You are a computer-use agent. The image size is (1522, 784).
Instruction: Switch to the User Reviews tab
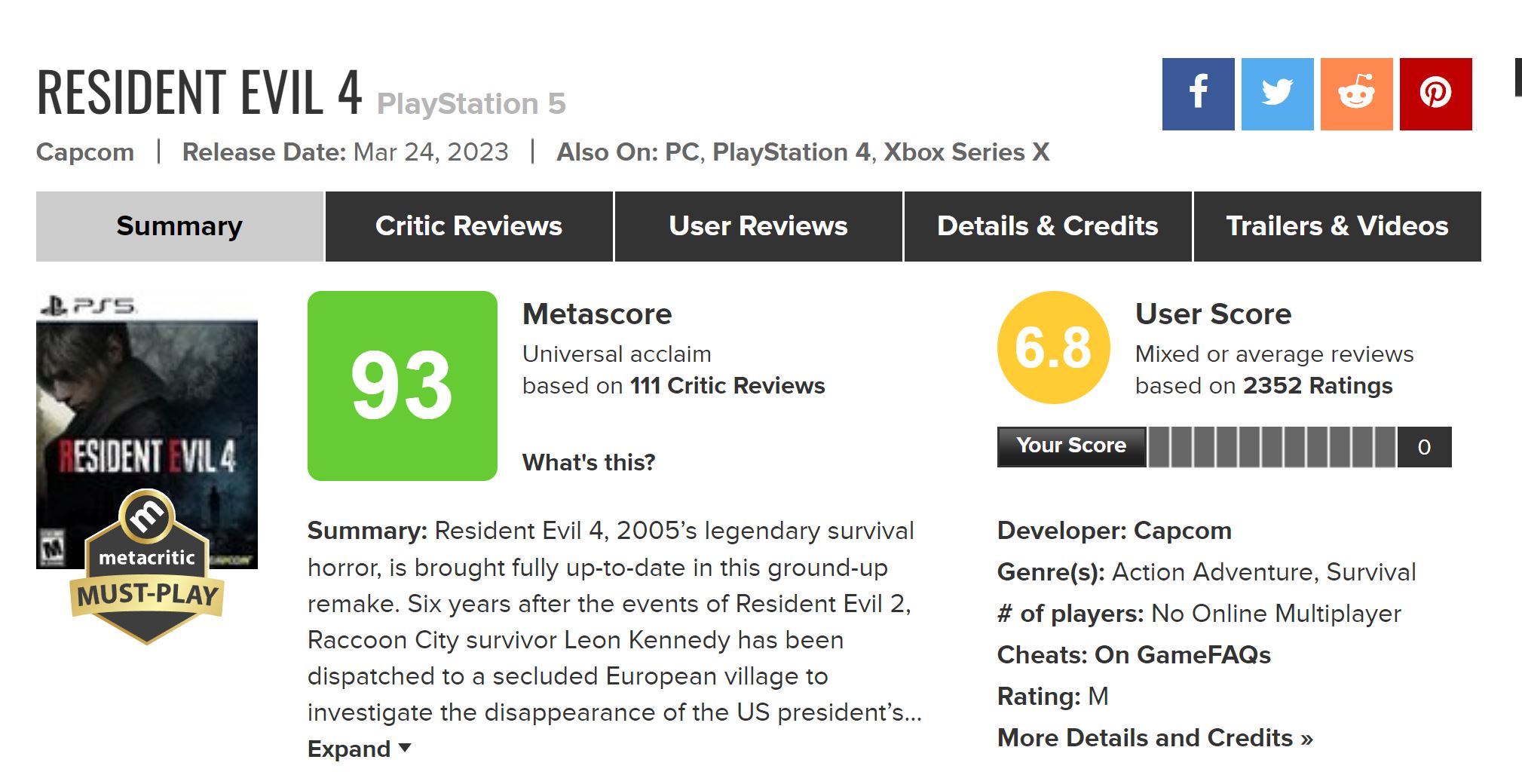click(x=758, y=226)
